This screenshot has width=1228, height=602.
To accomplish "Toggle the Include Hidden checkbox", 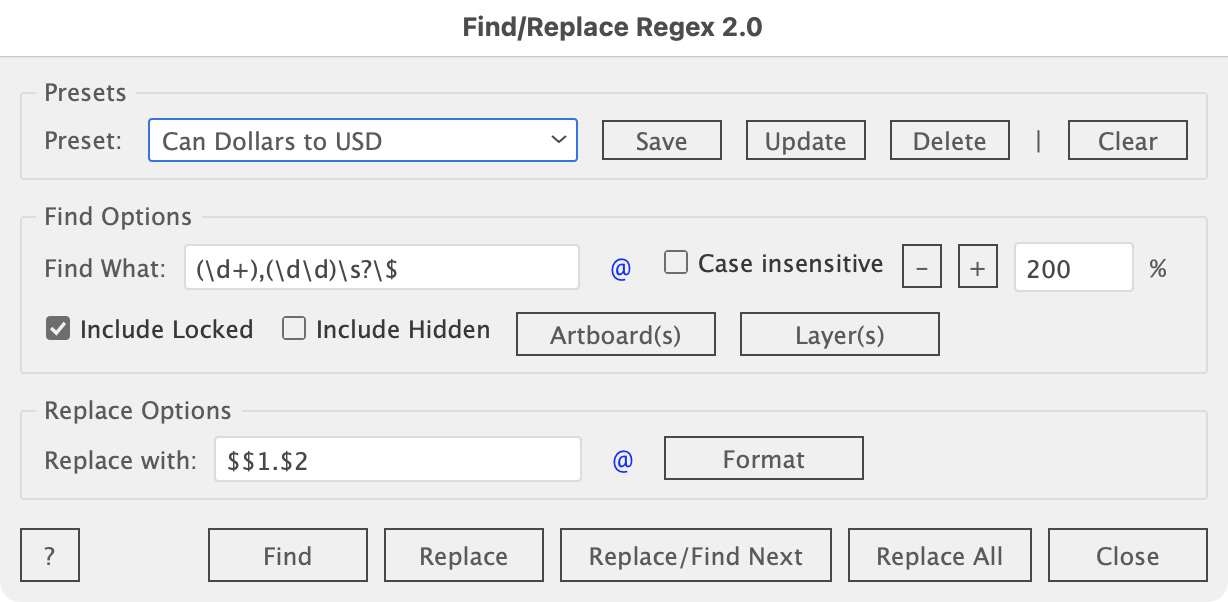I will click(x=294, y=329).
